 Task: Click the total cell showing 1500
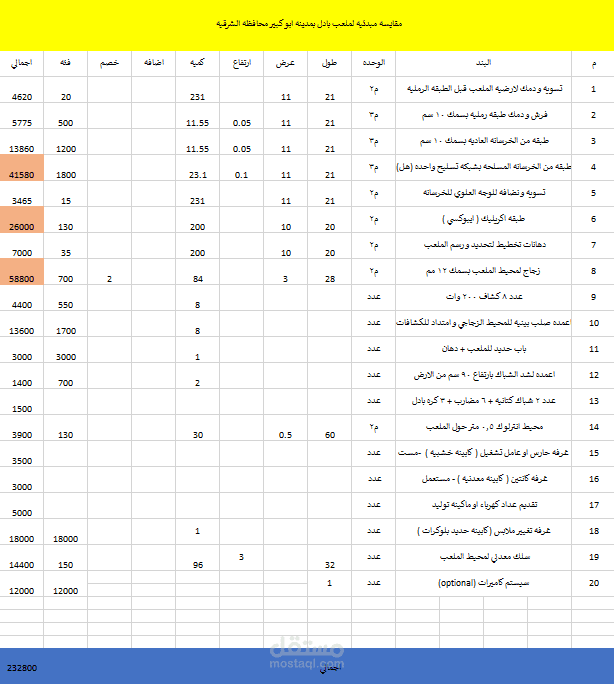(x=22, y=402)
